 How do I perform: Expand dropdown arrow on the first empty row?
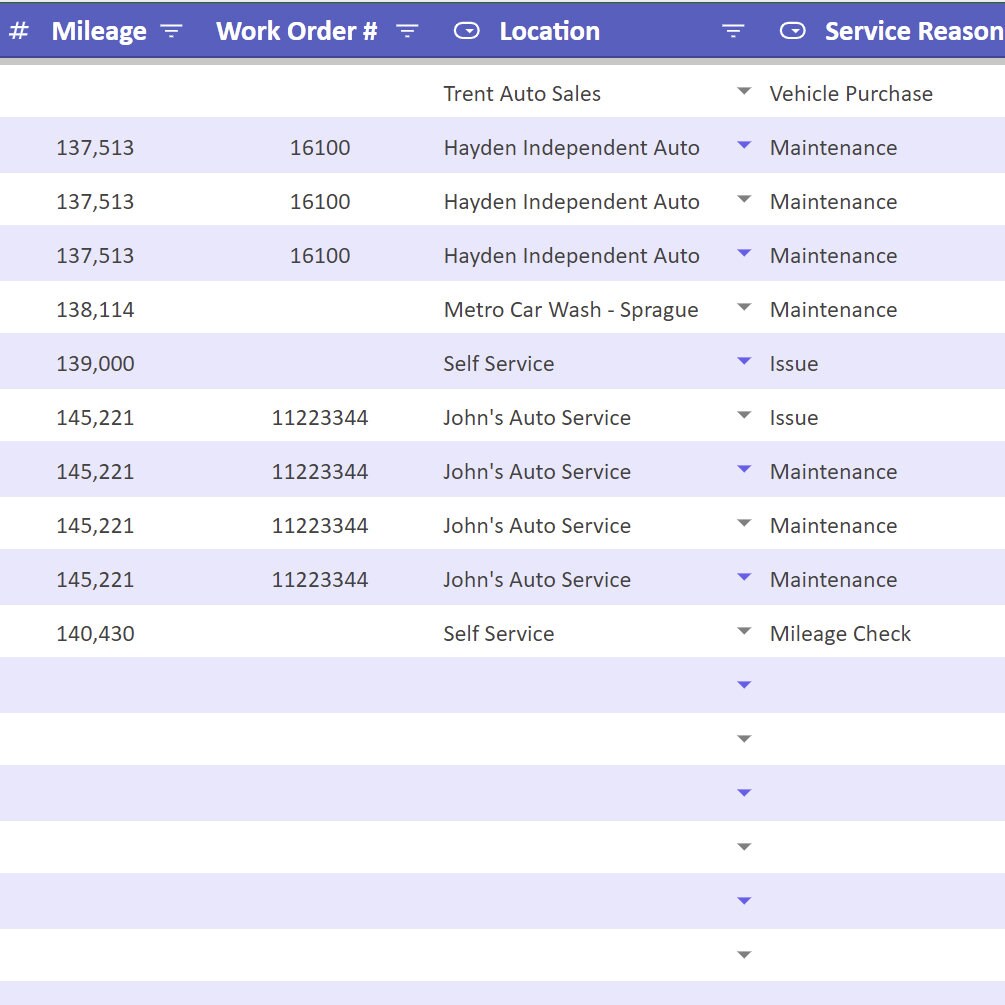743,684
